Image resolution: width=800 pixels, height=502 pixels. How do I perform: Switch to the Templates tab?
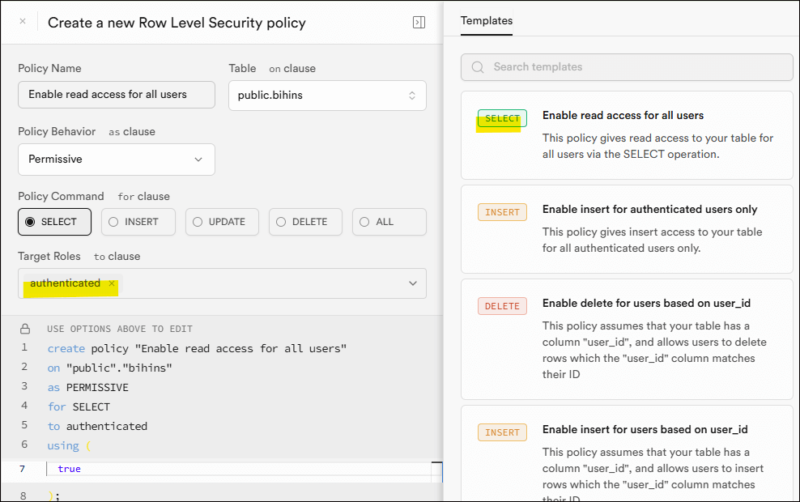click(x=486, y=20)
